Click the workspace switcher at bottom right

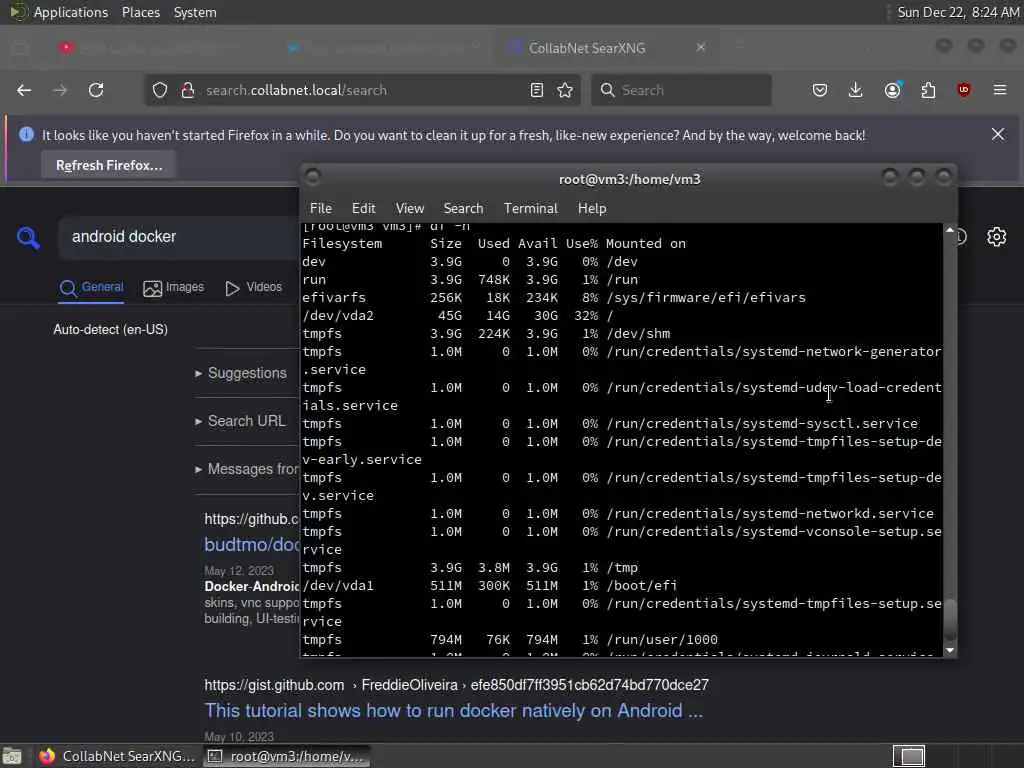pos(909,756)
